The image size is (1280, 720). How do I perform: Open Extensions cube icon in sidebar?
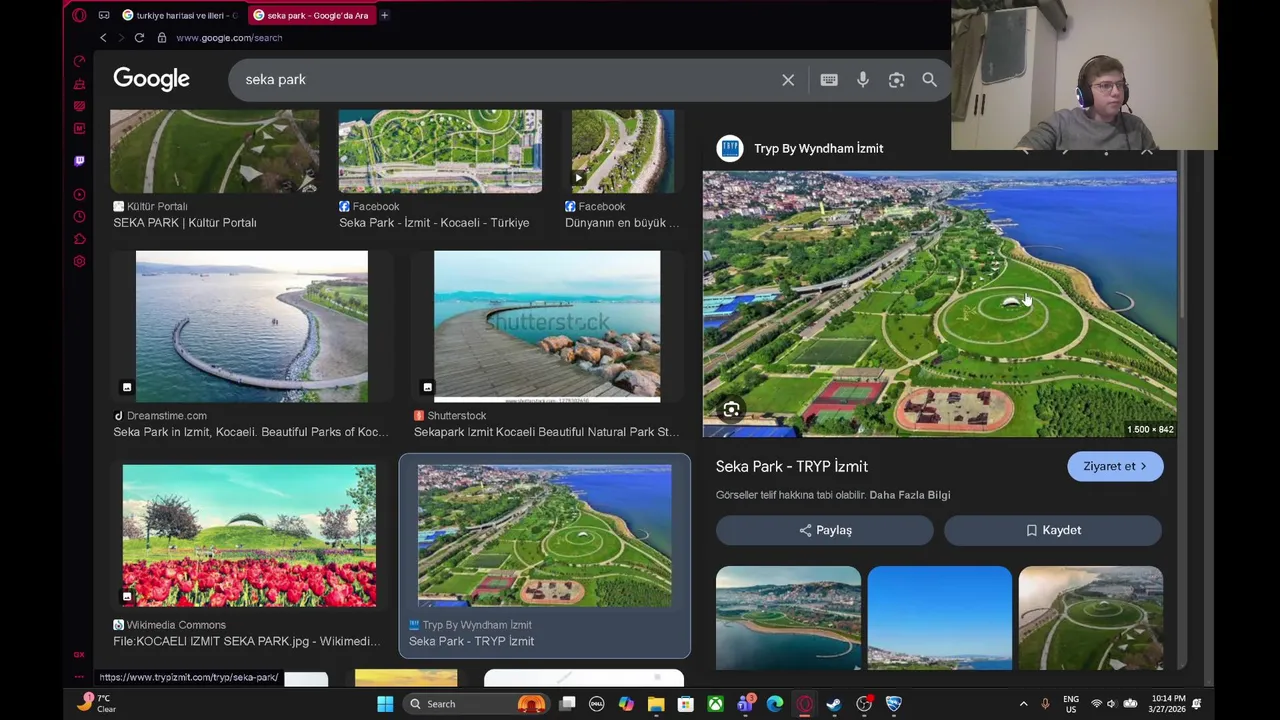pos(80,239)
